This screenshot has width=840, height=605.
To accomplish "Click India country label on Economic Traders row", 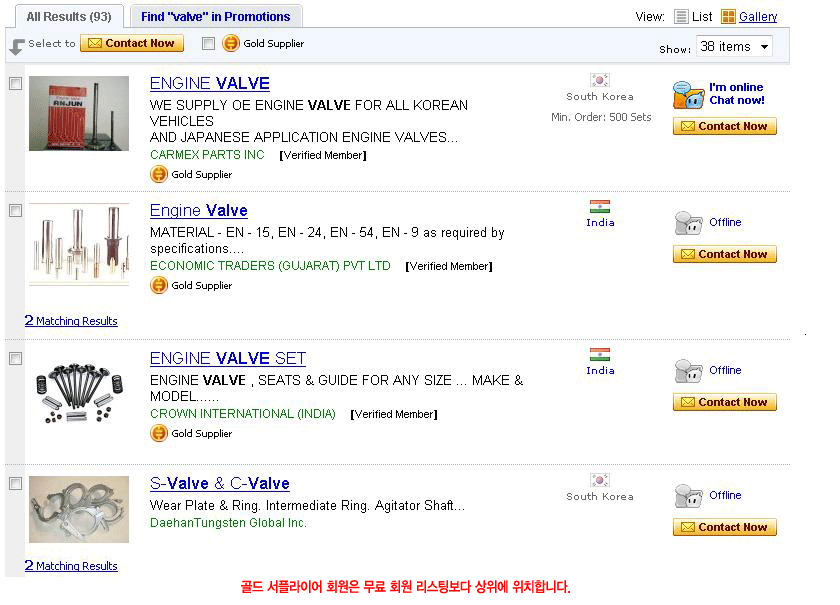I will coord(600,222).
